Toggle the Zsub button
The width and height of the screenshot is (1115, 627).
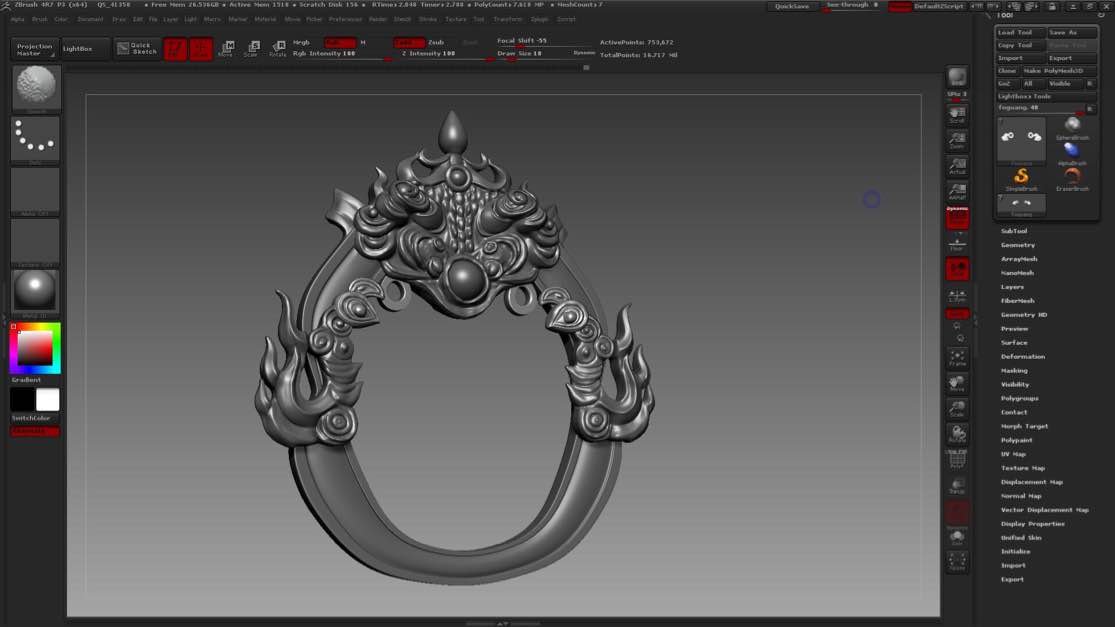[436, 43]
